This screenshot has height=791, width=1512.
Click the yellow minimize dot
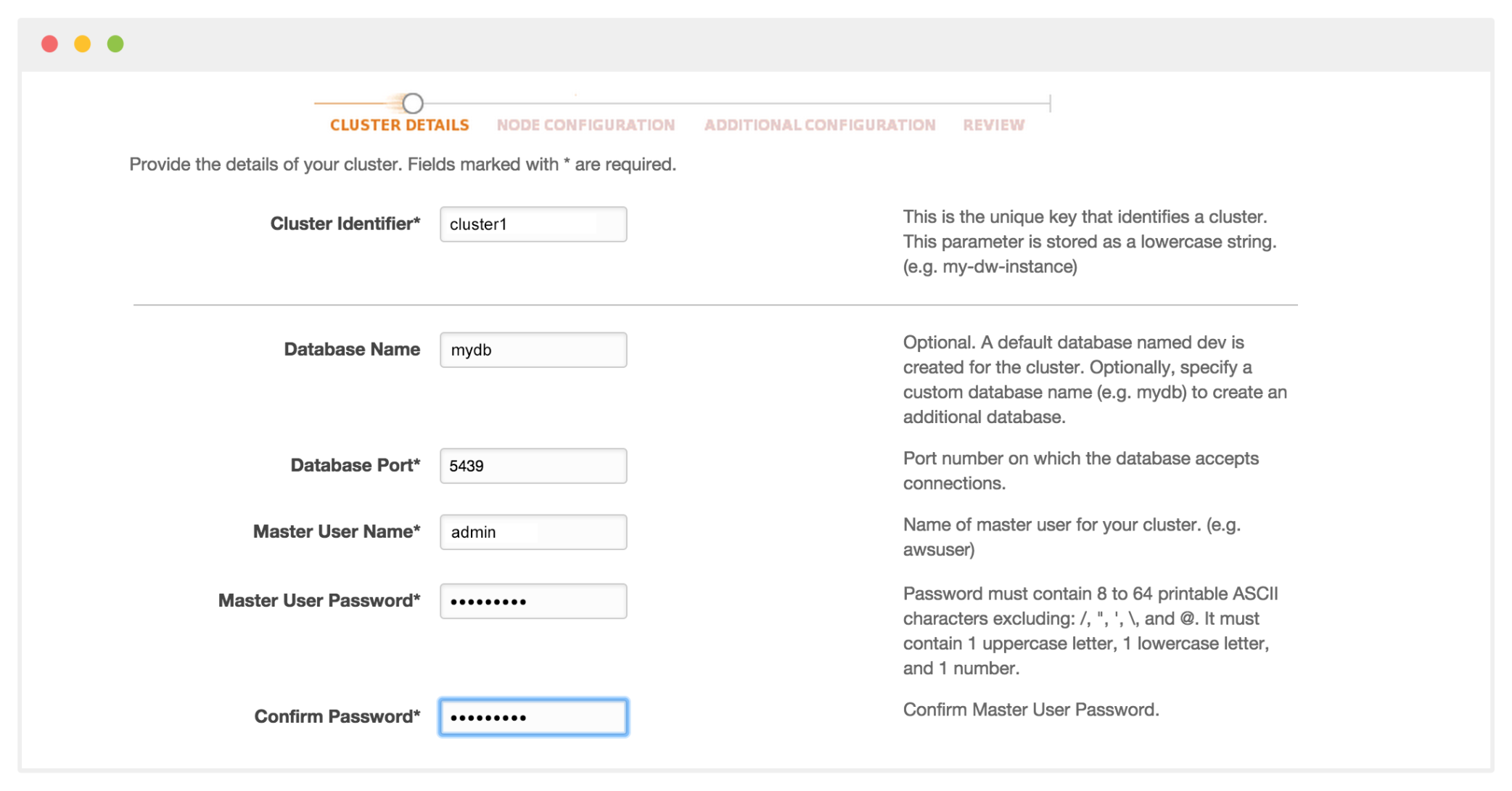point(82,44)
